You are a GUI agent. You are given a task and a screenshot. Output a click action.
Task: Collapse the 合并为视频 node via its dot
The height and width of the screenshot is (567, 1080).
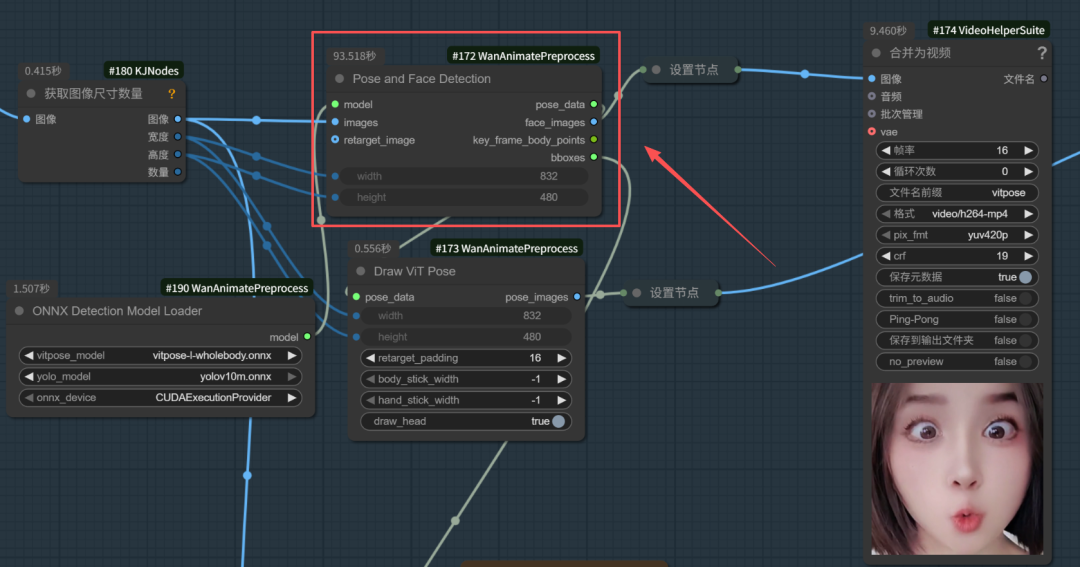876,53
